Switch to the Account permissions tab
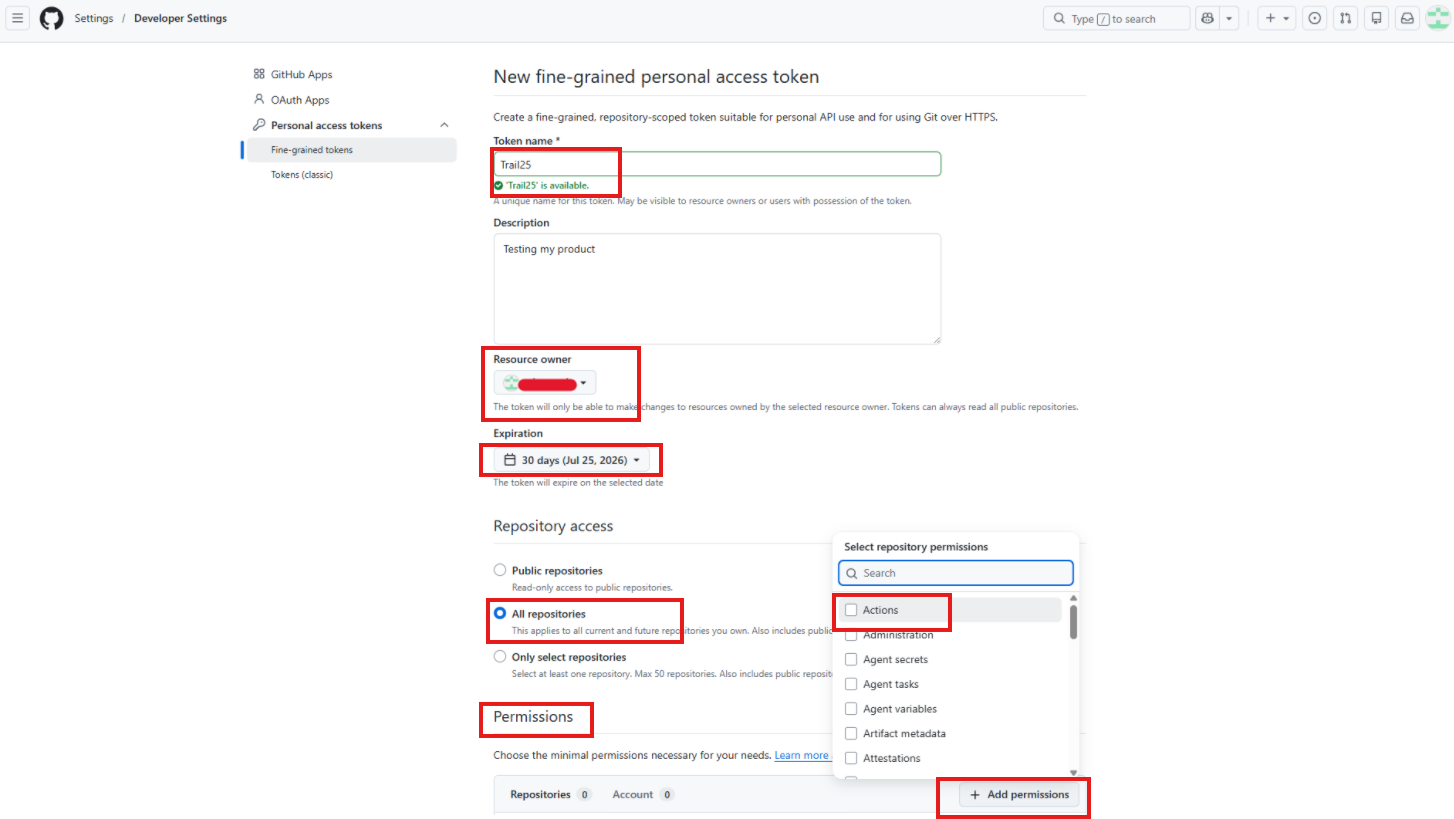The height and width of the screenshot is (819, 1454). click(x=643, y=794)
